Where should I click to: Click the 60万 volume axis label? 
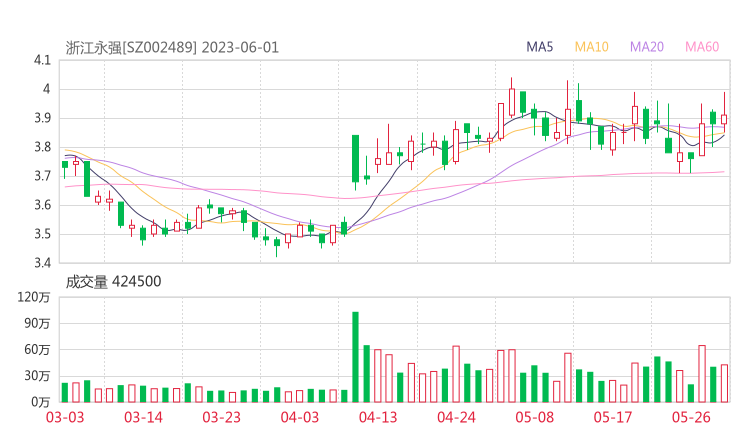click(37, 350)
